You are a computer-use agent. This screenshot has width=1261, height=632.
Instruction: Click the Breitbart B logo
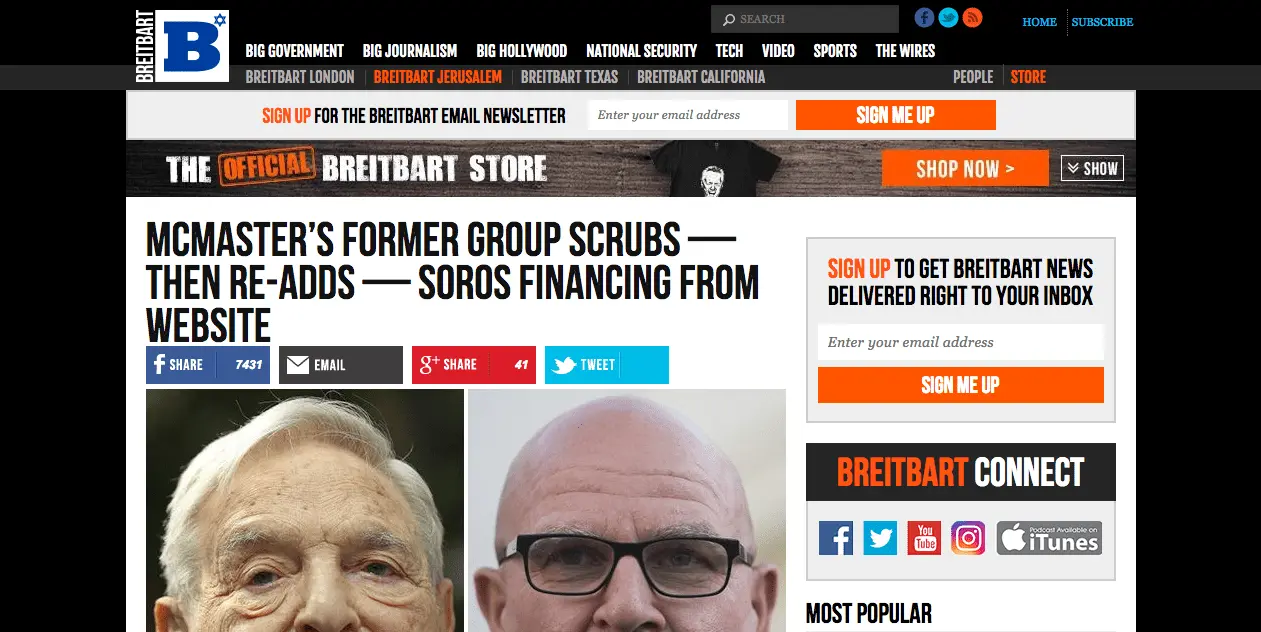click(x=183, y=46)
